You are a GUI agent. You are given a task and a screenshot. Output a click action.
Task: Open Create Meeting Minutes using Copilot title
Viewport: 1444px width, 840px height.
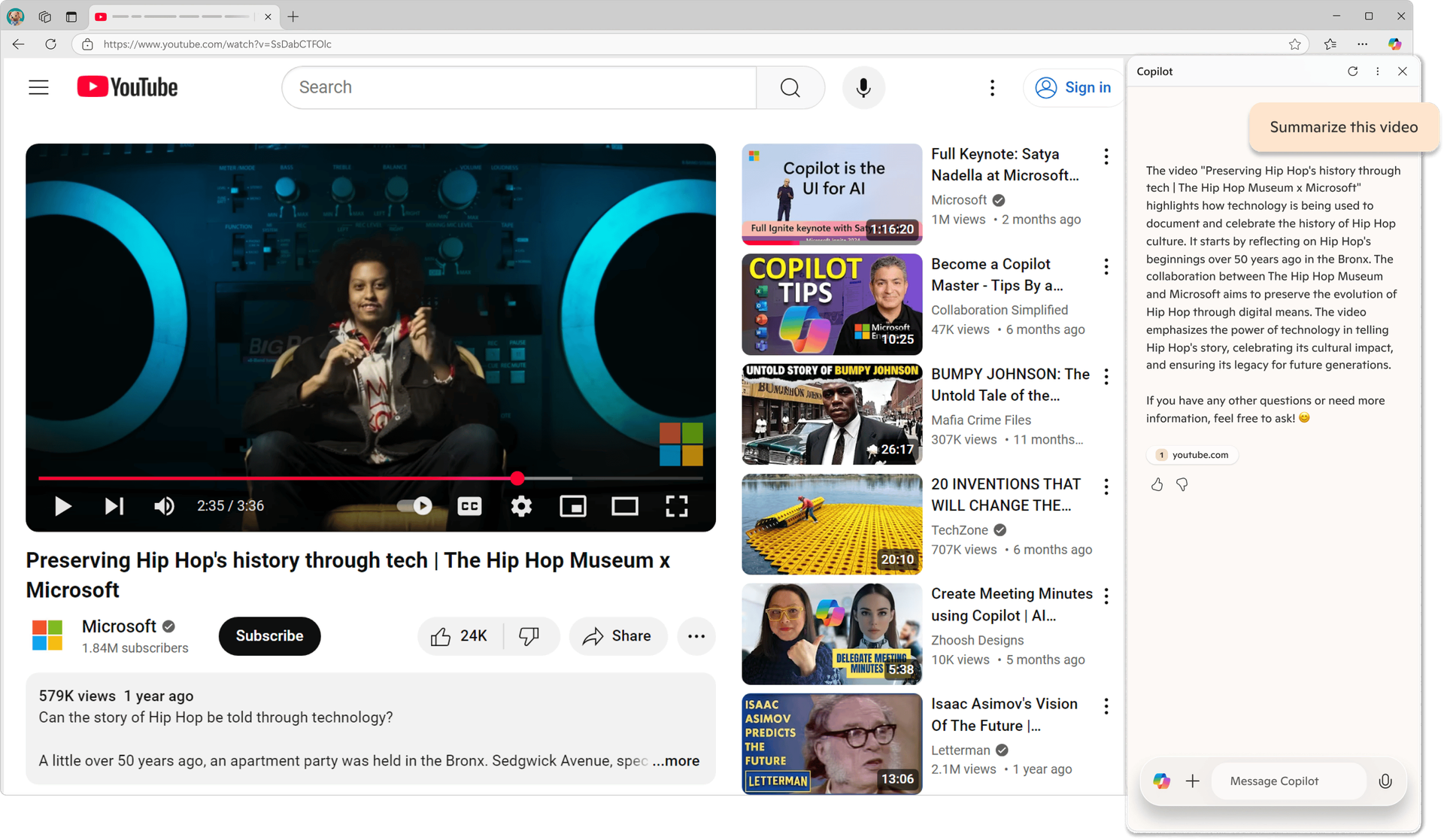(x=1012, y=605)
